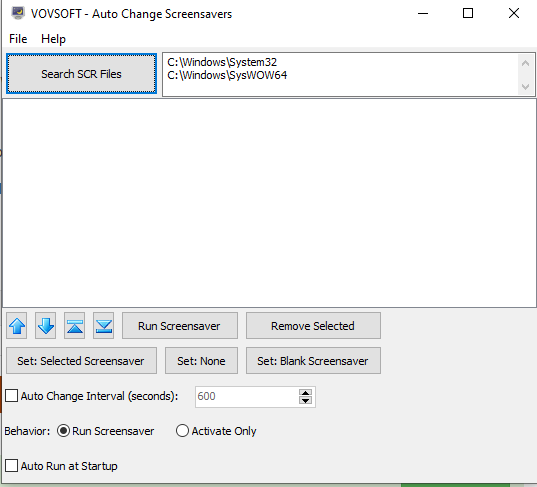Move selected screensaver down one position
The width and height of the screenshot is (537, 487).
[46, 326]
